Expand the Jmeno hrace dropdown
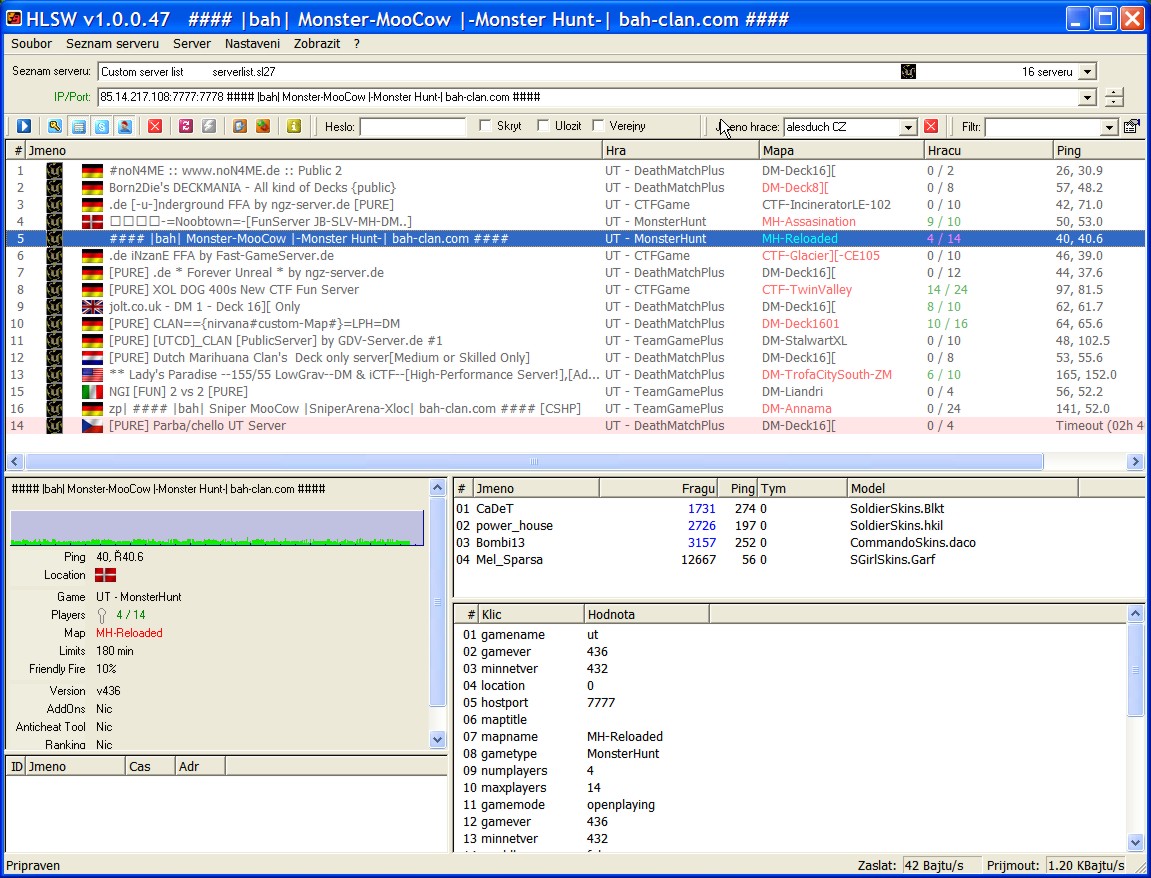 908,127
